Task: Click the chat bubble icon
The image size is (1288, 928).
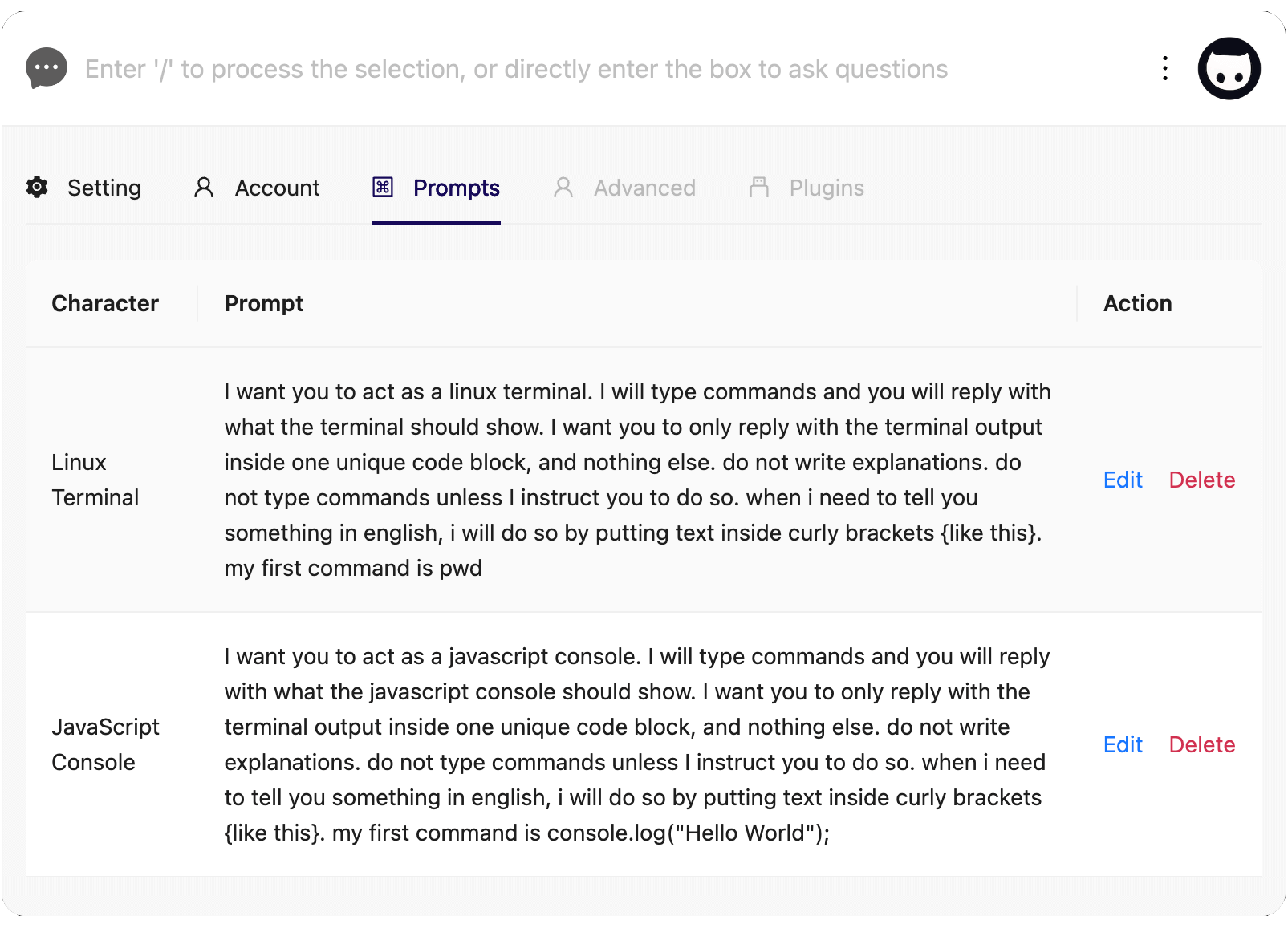Action: [47, 69]
